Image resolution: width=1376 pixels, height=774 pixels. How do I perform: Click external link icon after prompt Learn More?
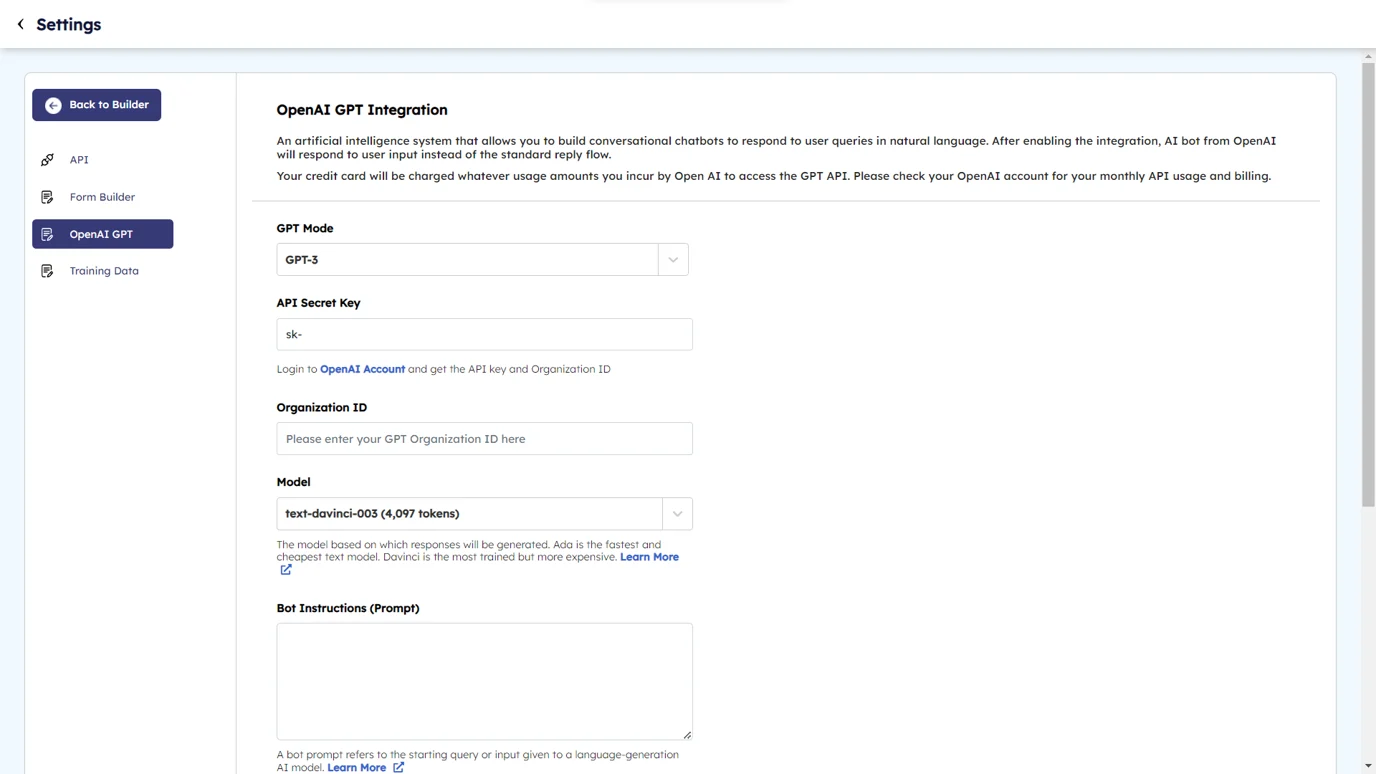coord(398,767)
